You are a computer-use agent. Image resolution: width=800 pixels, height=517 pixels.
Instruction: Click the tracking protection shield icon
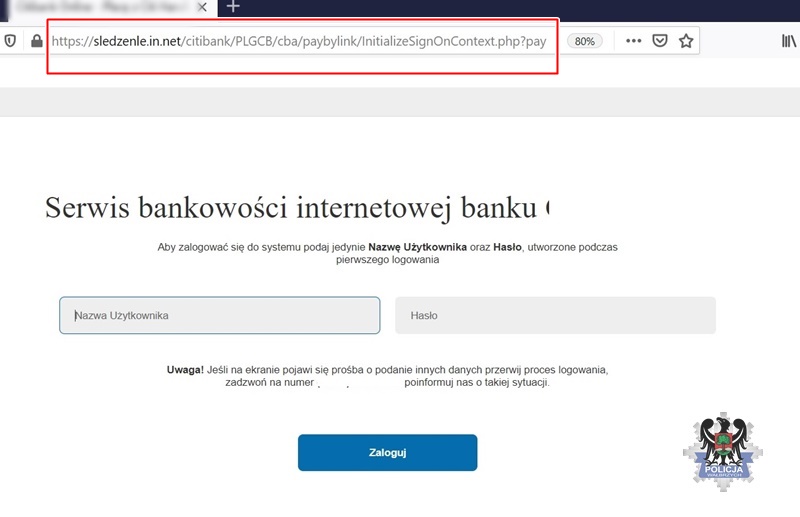10,41
